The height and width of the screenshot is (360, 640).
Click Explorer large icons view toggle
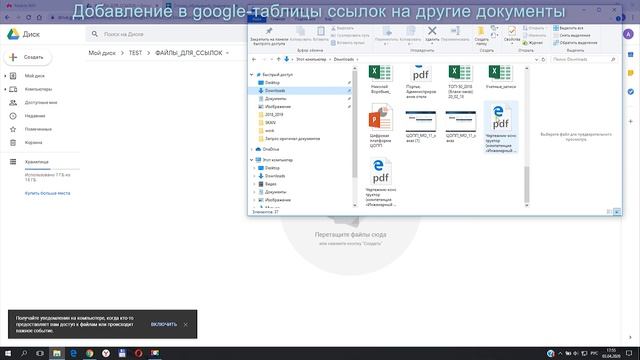coord(617,212)
